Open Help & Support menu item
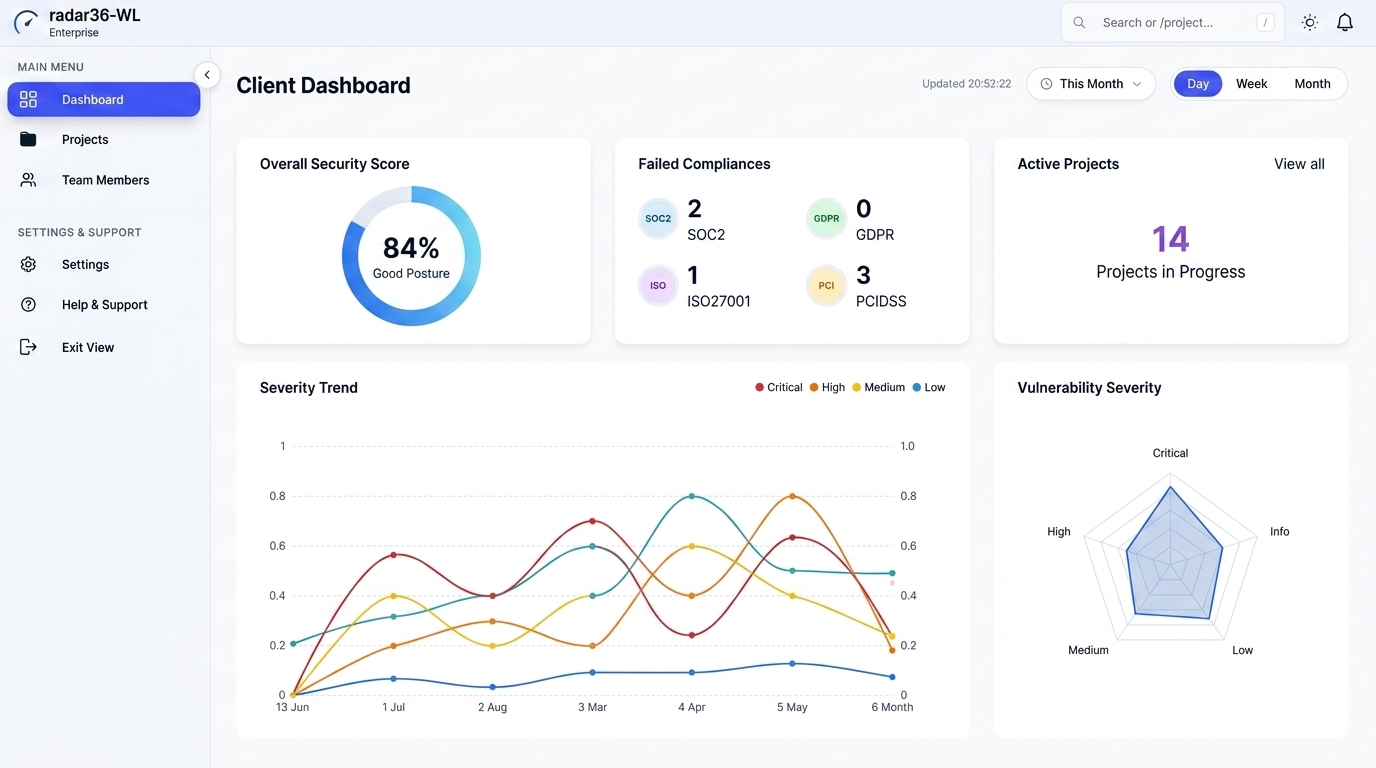The width and height of the screenshot is (1376, 768). click(x=104, y=304)
